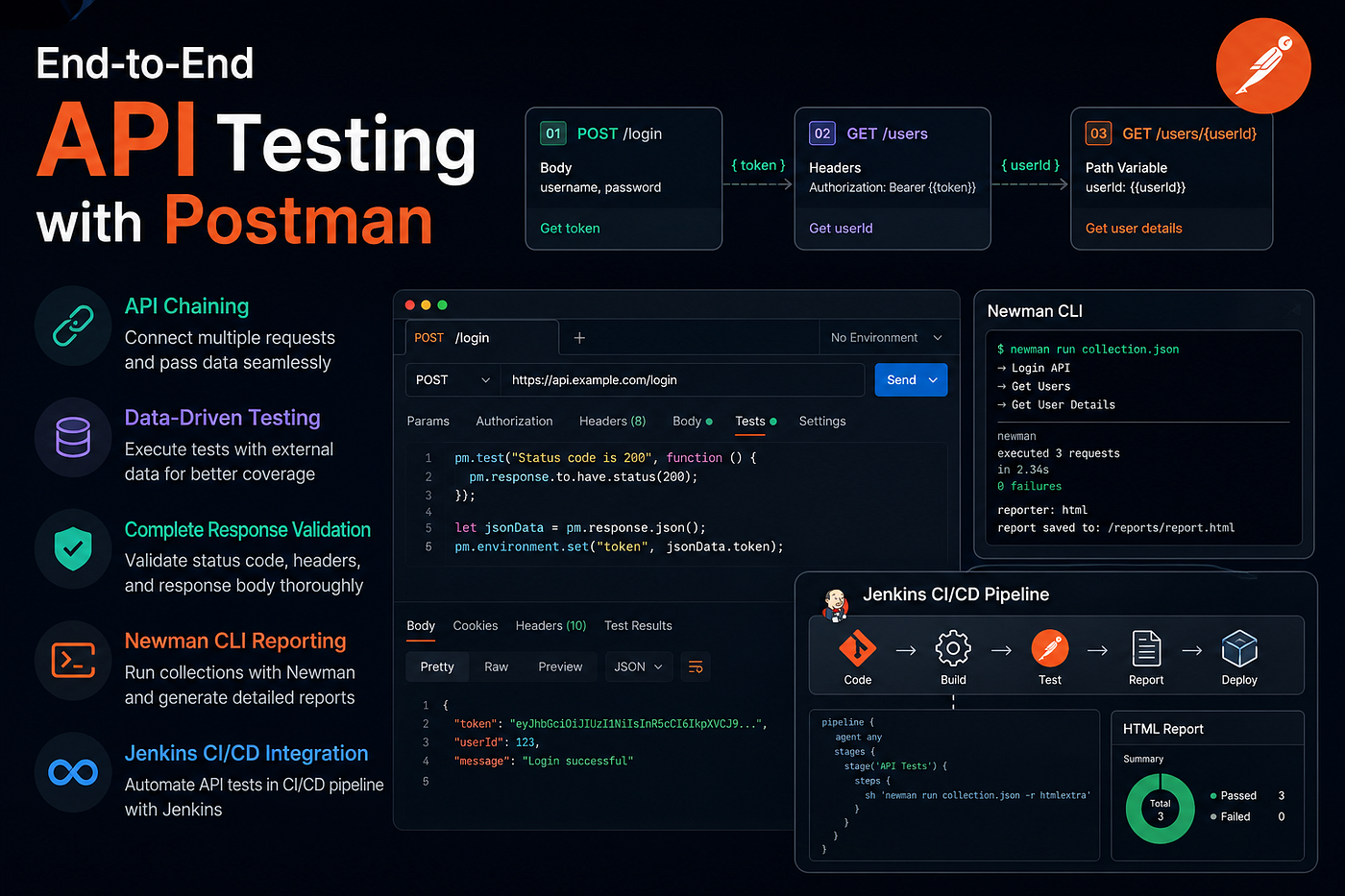Select the Report stage document icon
1345x896 pixels.
[x=1146, y=649]
